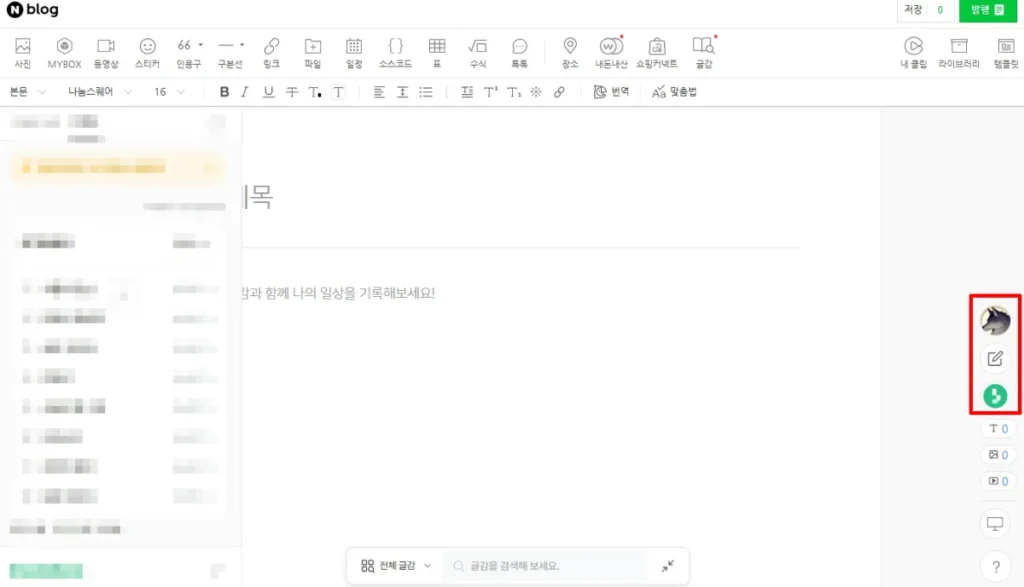Open the text color picker

coord(315,92)
